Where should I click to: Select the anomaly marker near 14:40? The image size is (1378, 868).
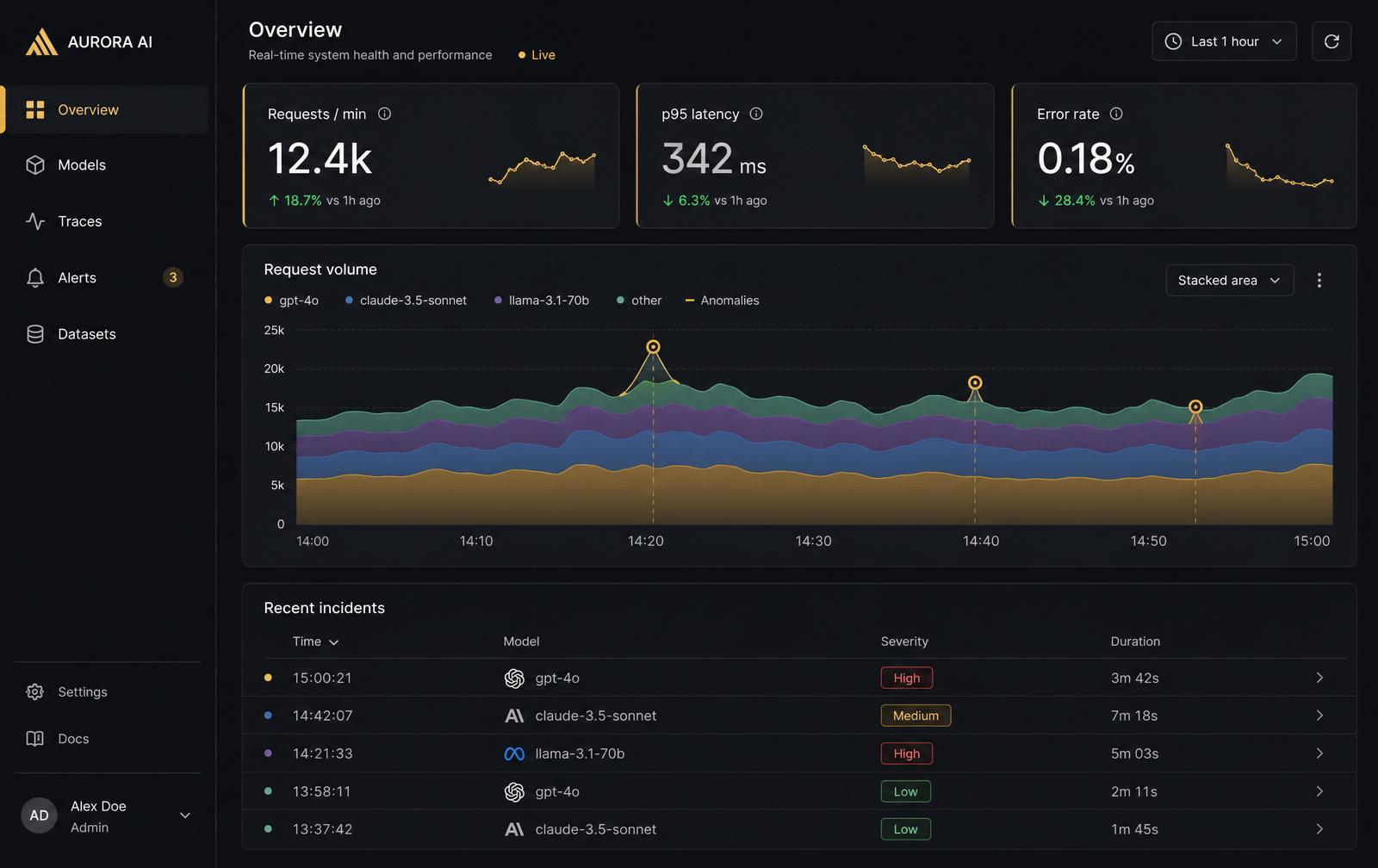(975, 382)
